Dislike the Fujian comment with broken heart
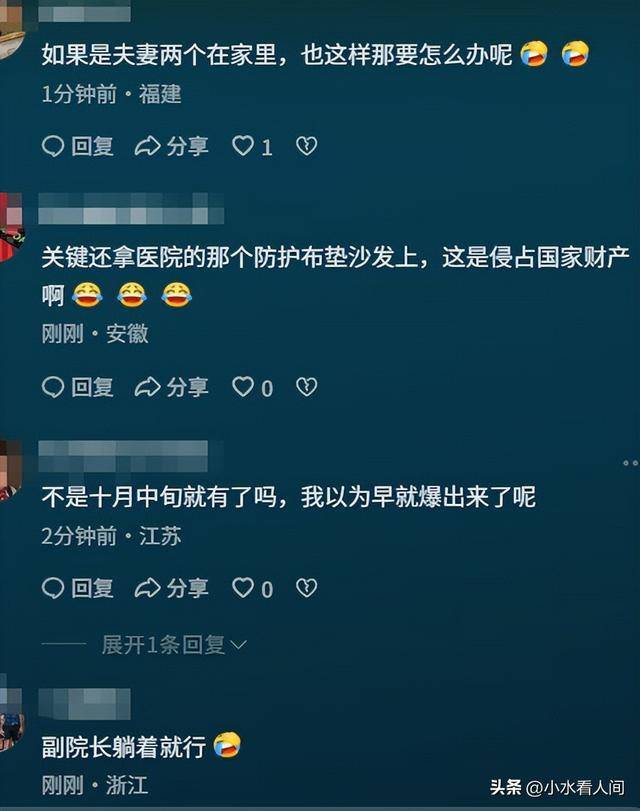 point(306,146)
